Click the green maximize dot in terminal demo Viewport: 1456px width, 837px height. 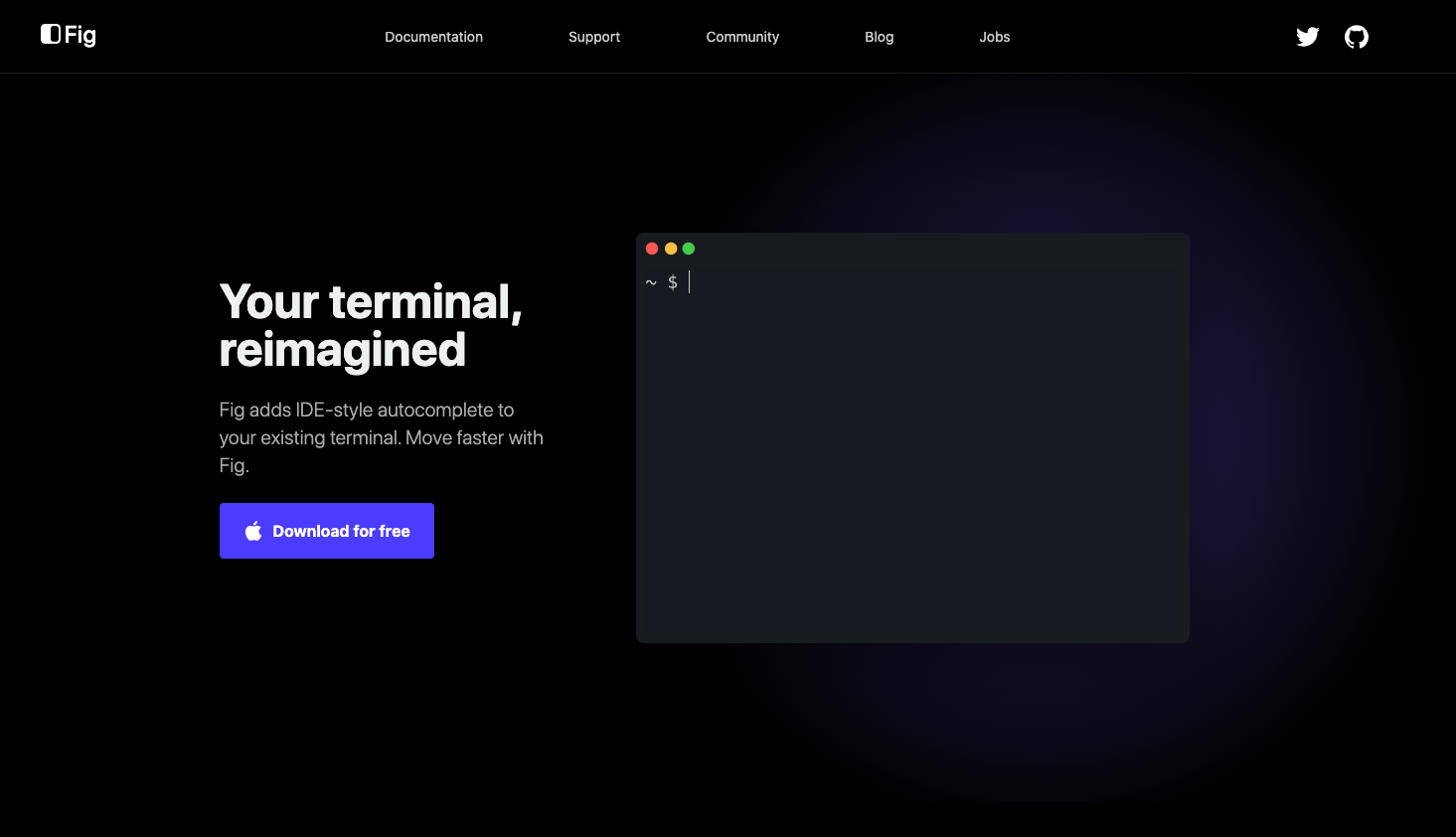[x=689, y=249]
